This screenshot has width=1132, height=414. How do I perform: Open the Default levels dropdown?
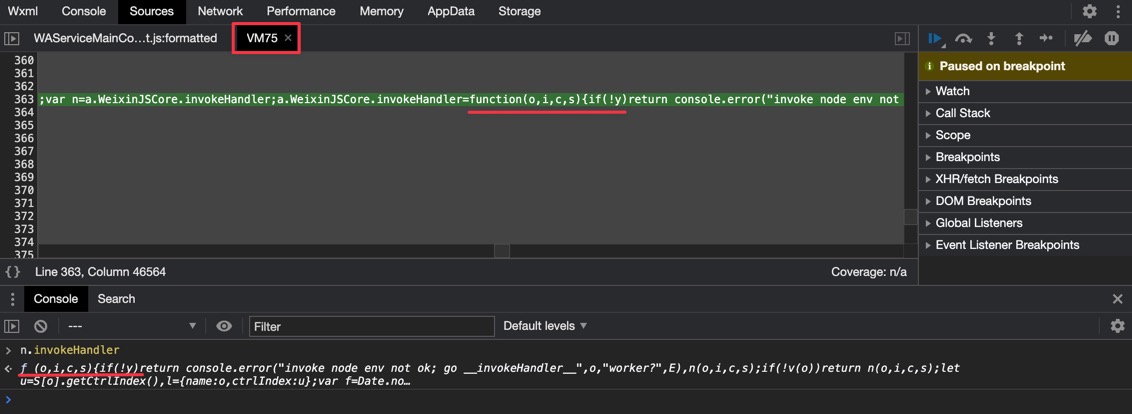pyautogui.click(x=545, y=326)
